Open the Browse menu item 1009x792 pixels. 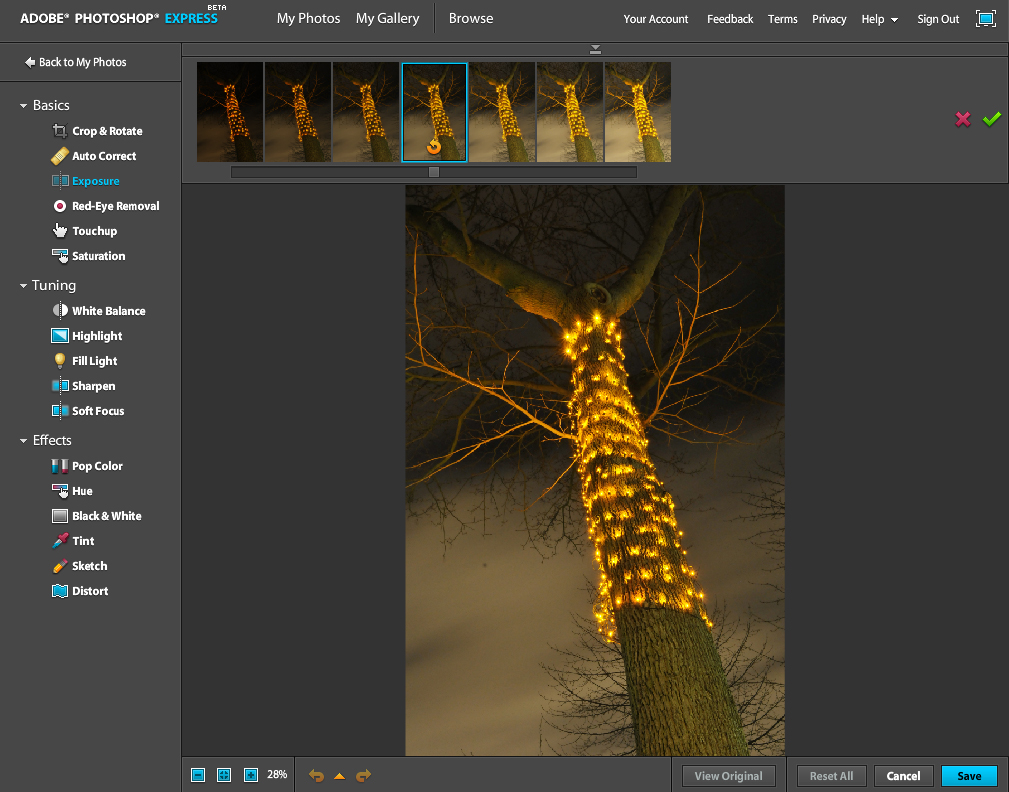[x=471, y=18]
